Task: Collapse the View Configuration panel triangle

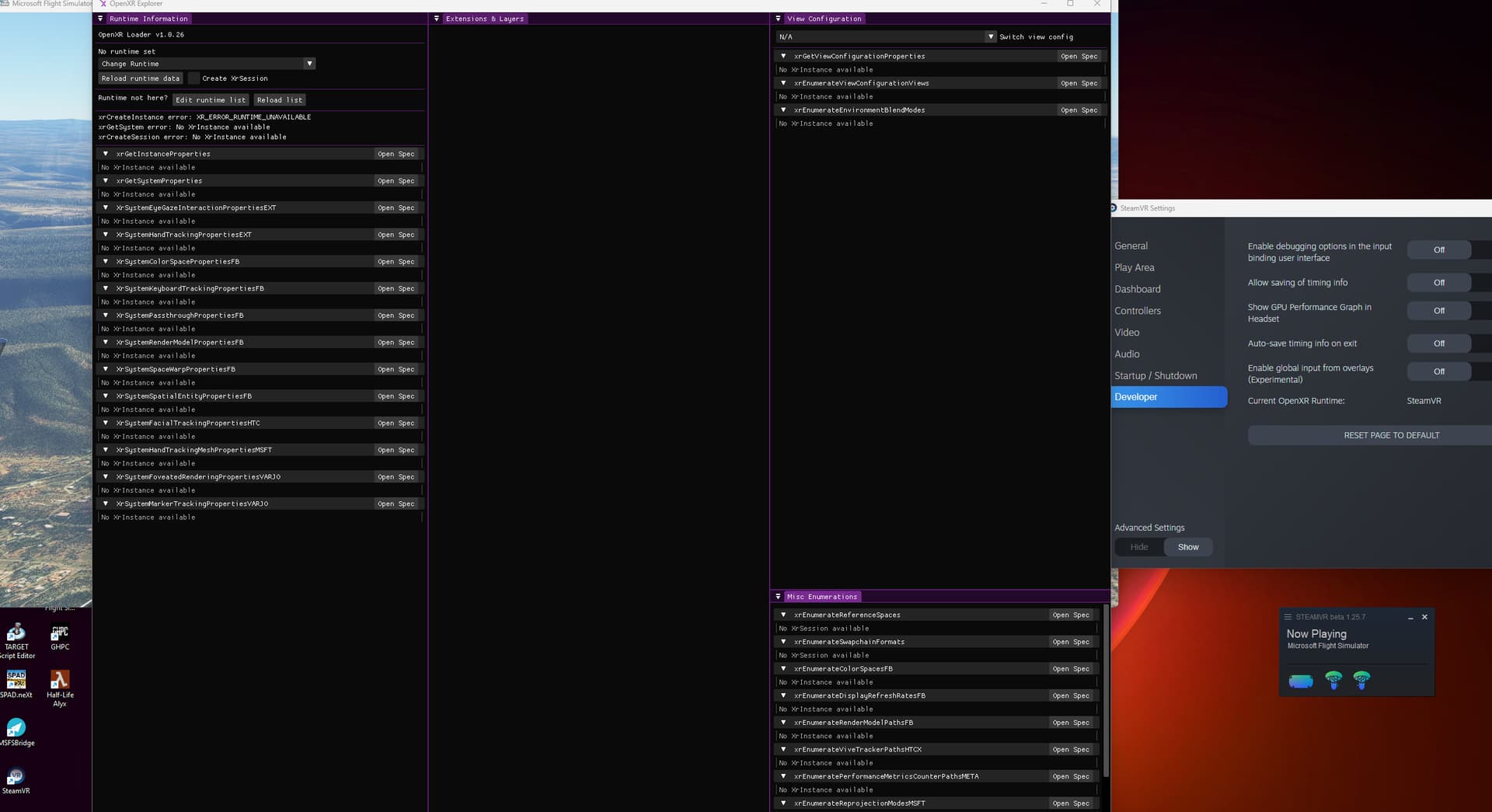Action: click(778, 19)
